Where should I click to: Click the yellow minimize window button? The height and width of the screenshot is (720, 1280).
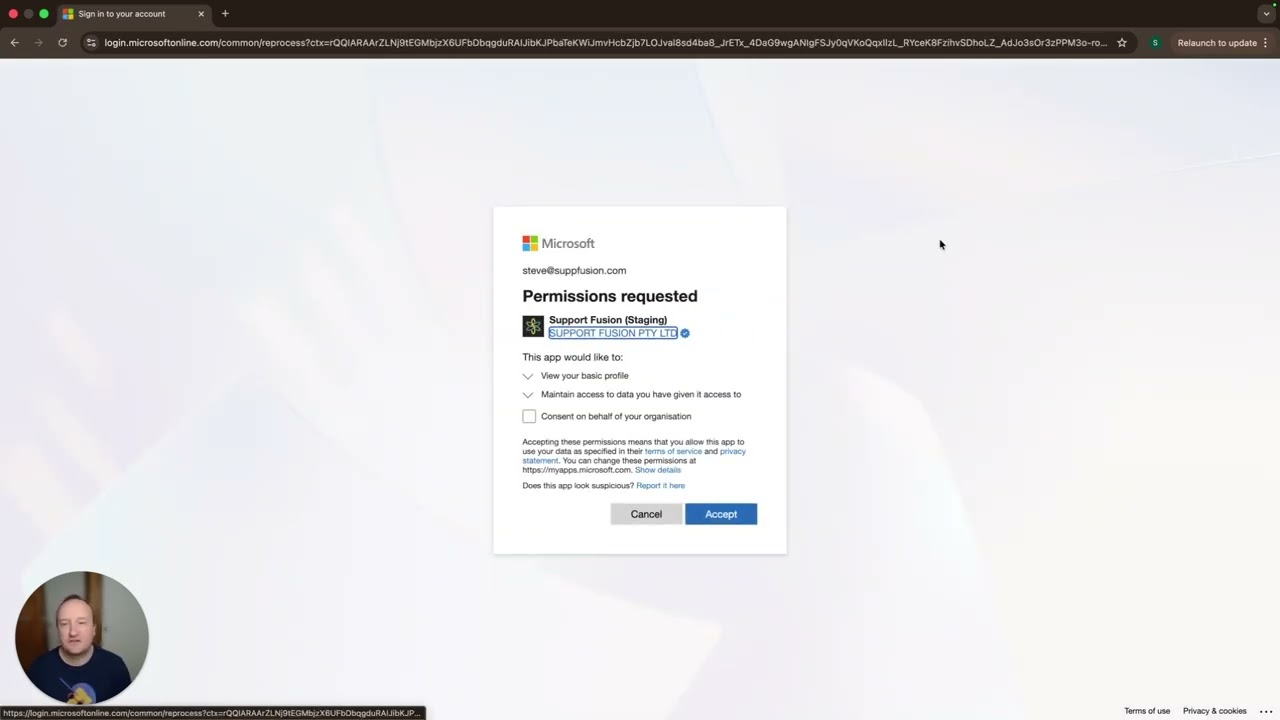pos(28,14)
